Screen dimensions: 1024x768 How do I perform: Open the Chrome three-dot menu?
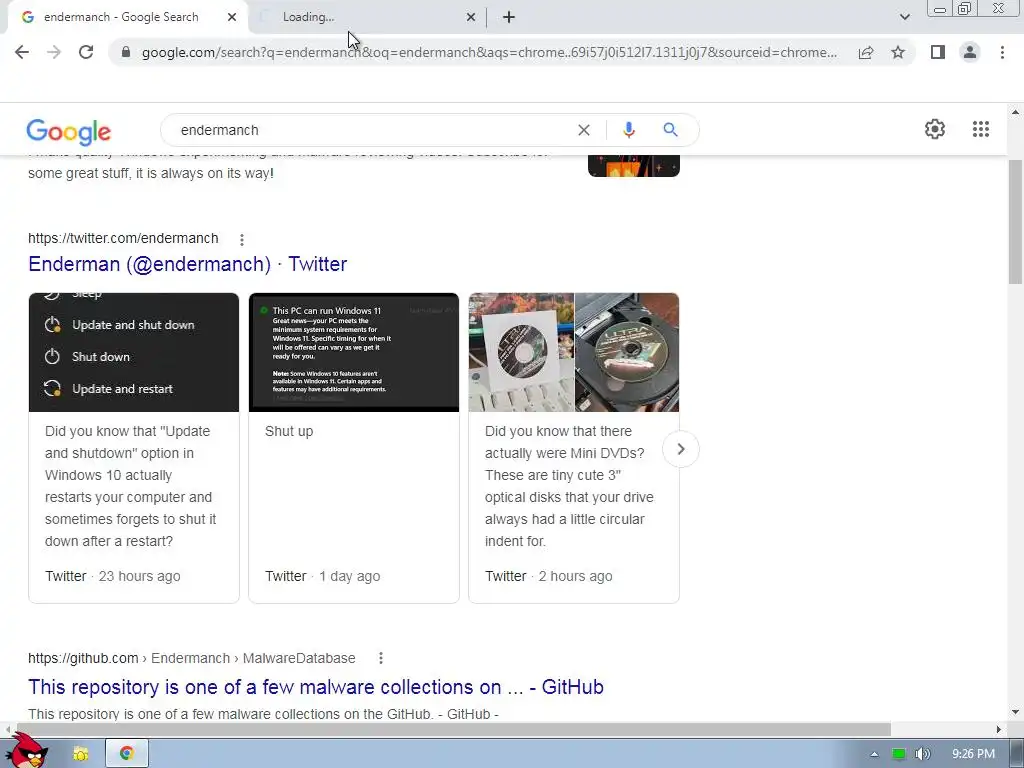[x=1002, y=52]
